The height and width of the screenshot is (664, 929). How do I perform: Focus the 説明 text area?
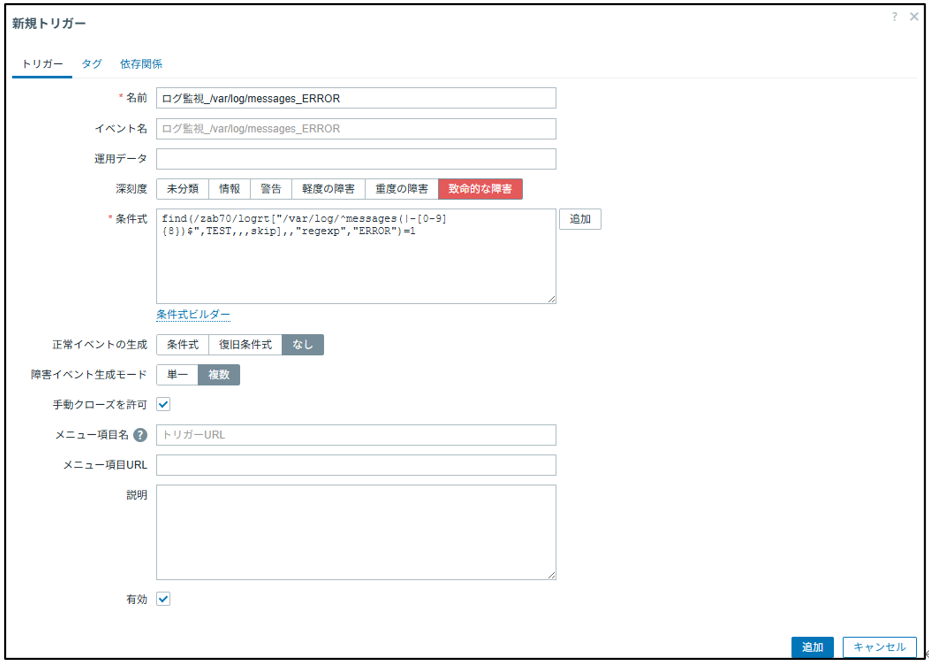(356, 532)
